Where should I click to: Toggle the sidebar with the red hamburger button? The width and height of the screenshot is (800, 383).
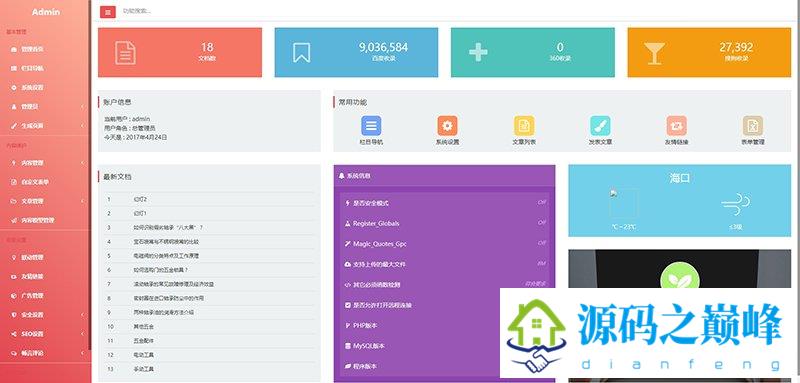click(x=108, y=11)
